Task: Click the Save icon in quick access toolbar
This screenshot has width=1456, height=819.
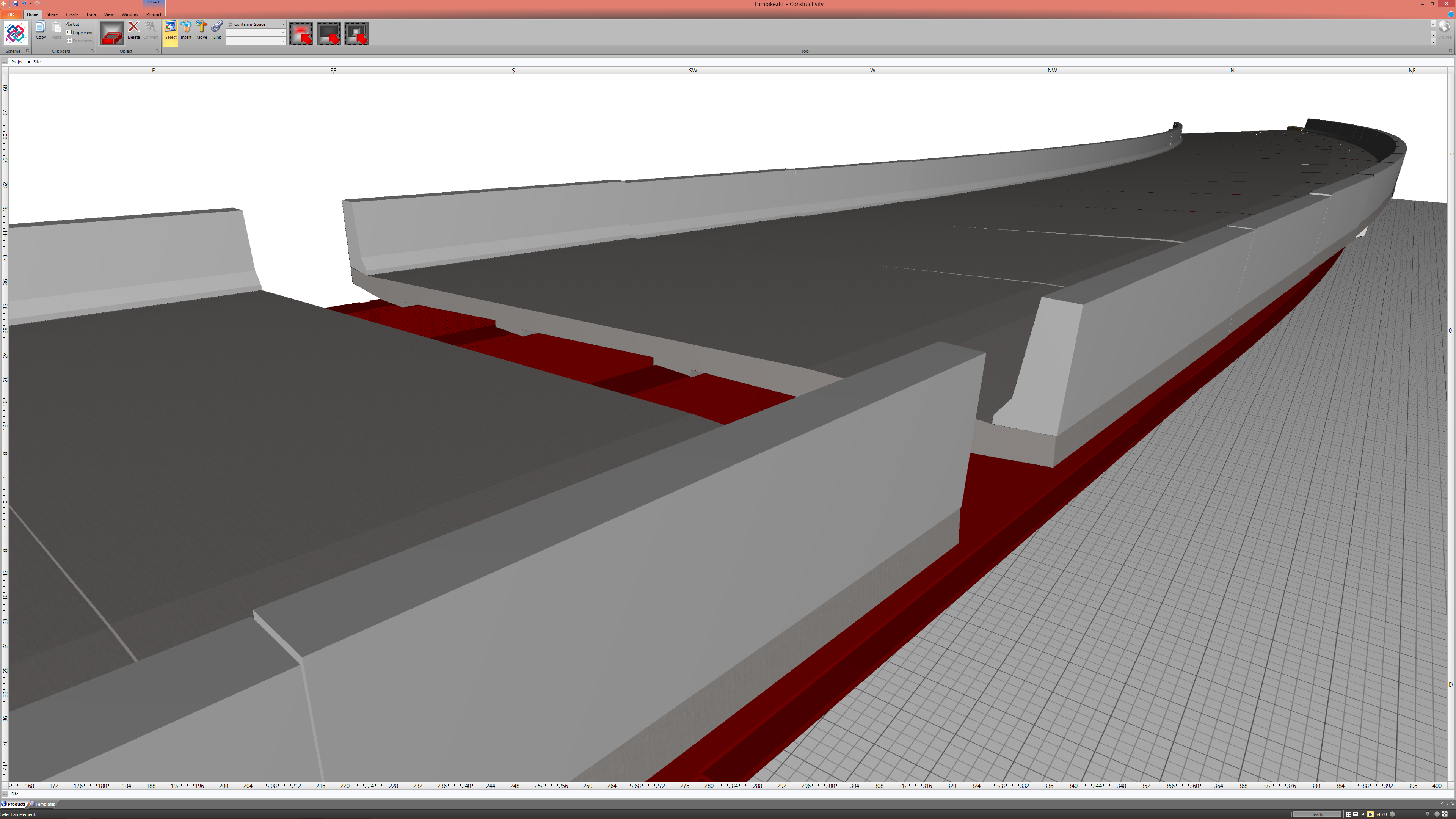Action: point(15,3)
